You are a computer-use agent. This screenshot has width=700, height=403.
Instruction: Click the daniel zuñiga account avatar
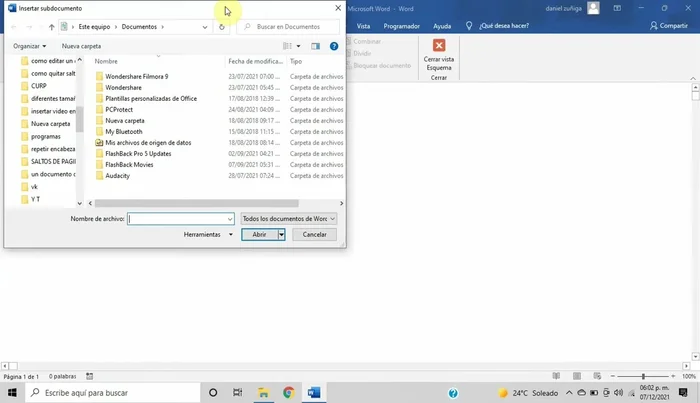pyautogui.click(x=593, y=8)
